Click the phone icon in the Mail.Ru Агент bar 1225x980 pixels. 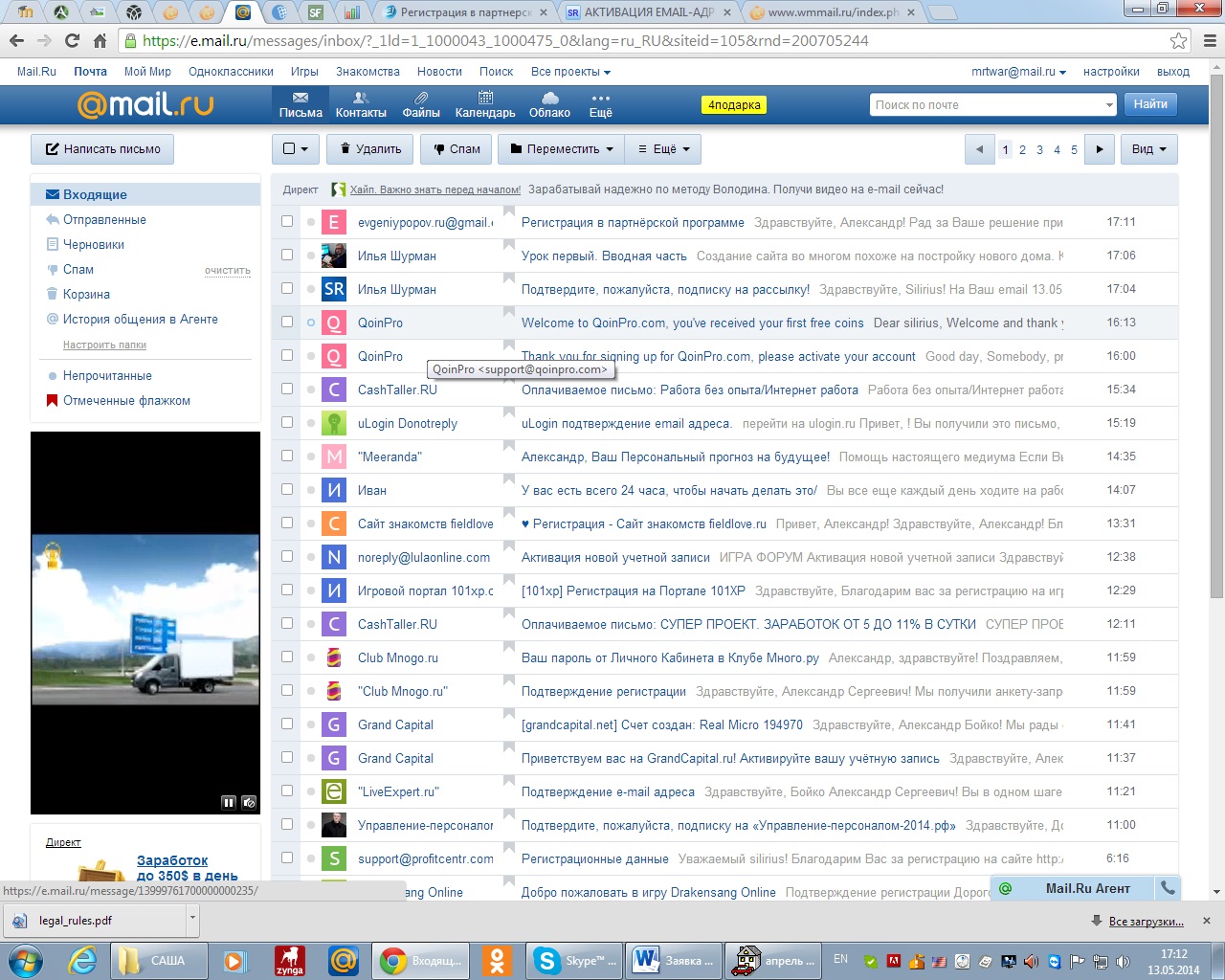pyautogui.click(x=1168, y=888)
